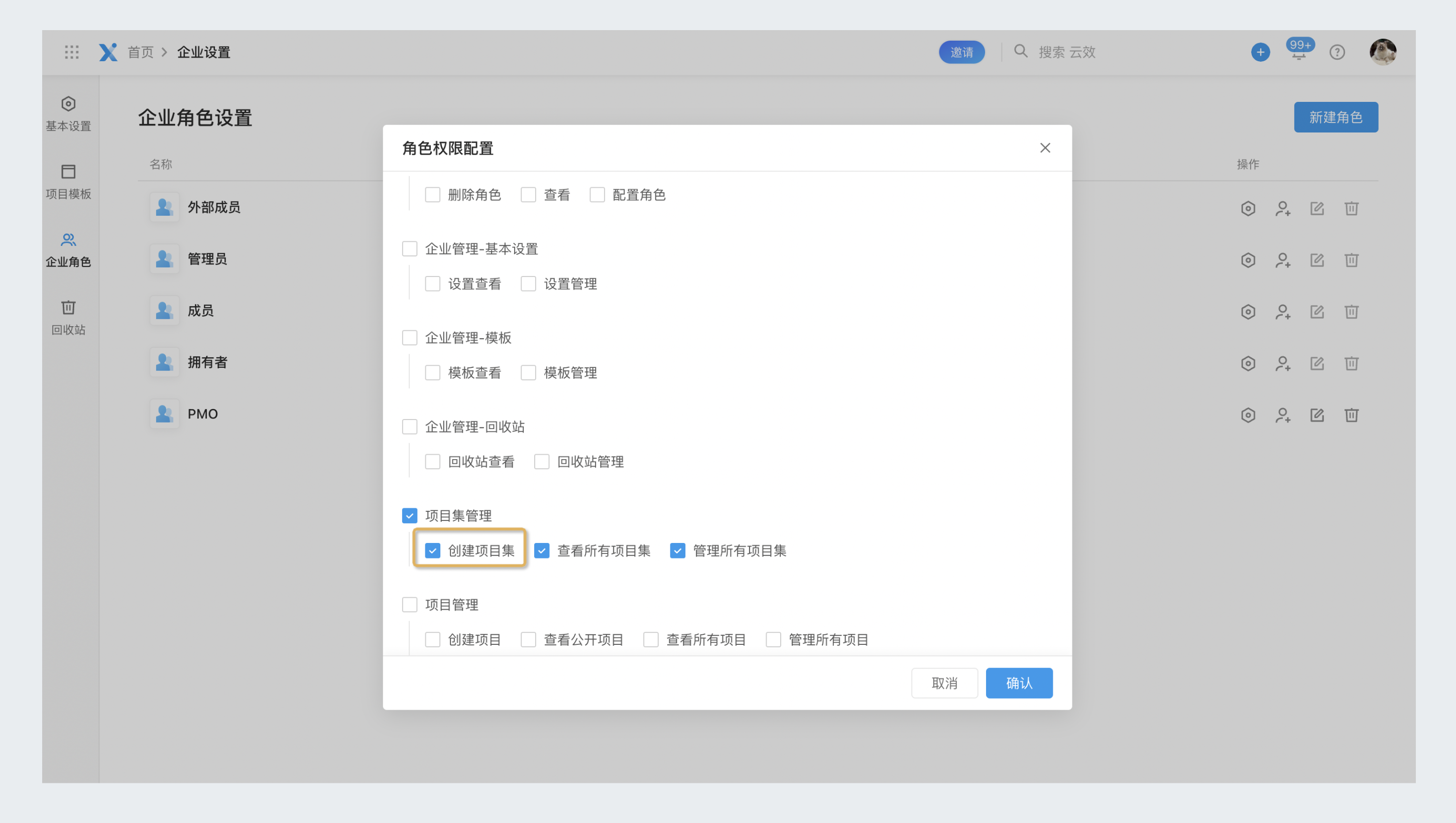Screen dimensions: 1456x823
Task: Click add member icon for 管理员
Action: coord(1282,260)
